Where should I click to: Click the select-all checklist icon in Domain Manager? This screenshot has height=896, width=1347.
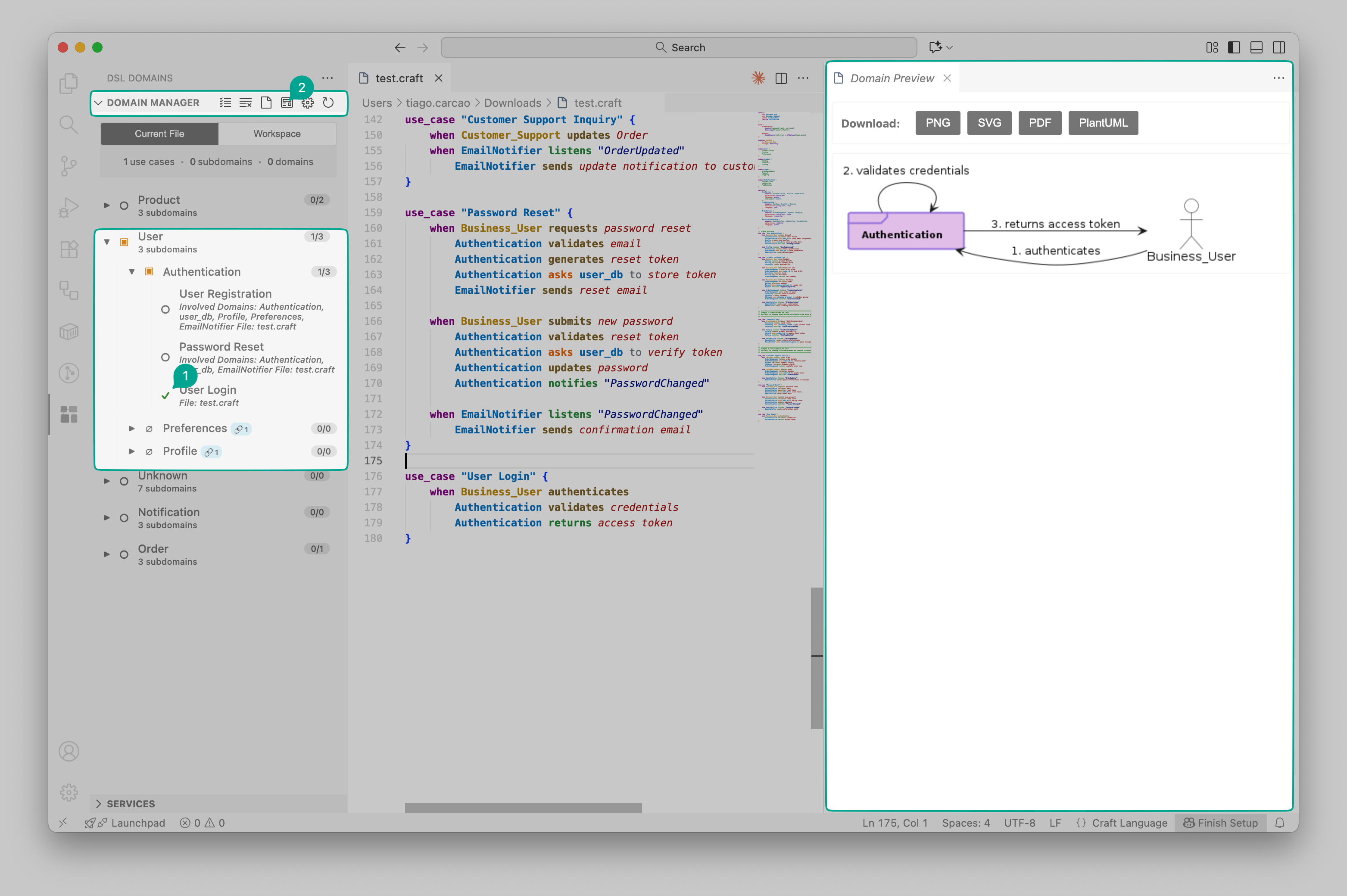click(x=225, y=103)
